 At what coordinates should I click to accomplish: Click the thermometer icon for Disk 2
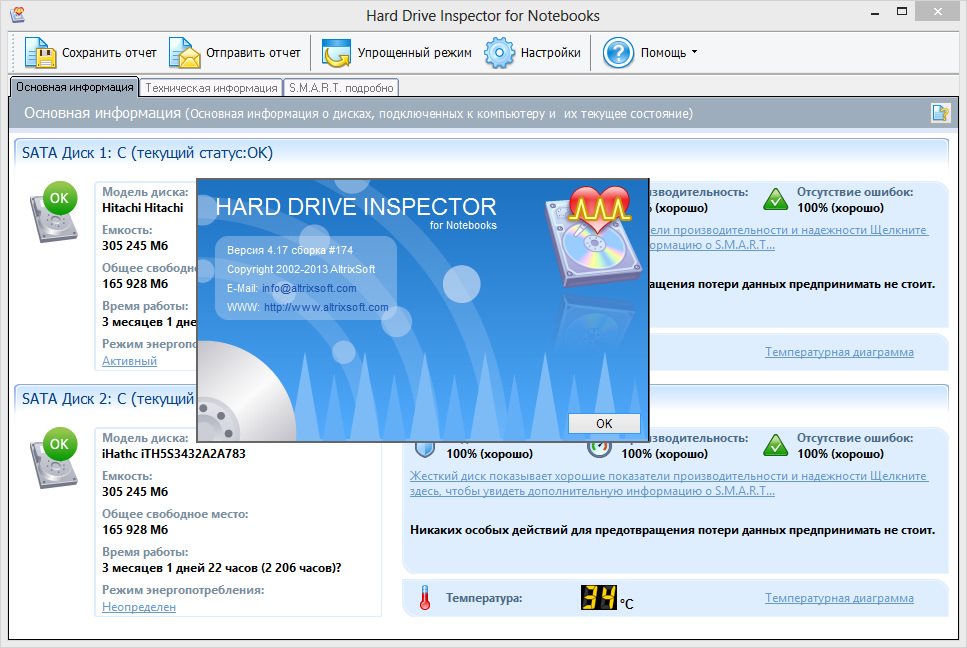425,597
